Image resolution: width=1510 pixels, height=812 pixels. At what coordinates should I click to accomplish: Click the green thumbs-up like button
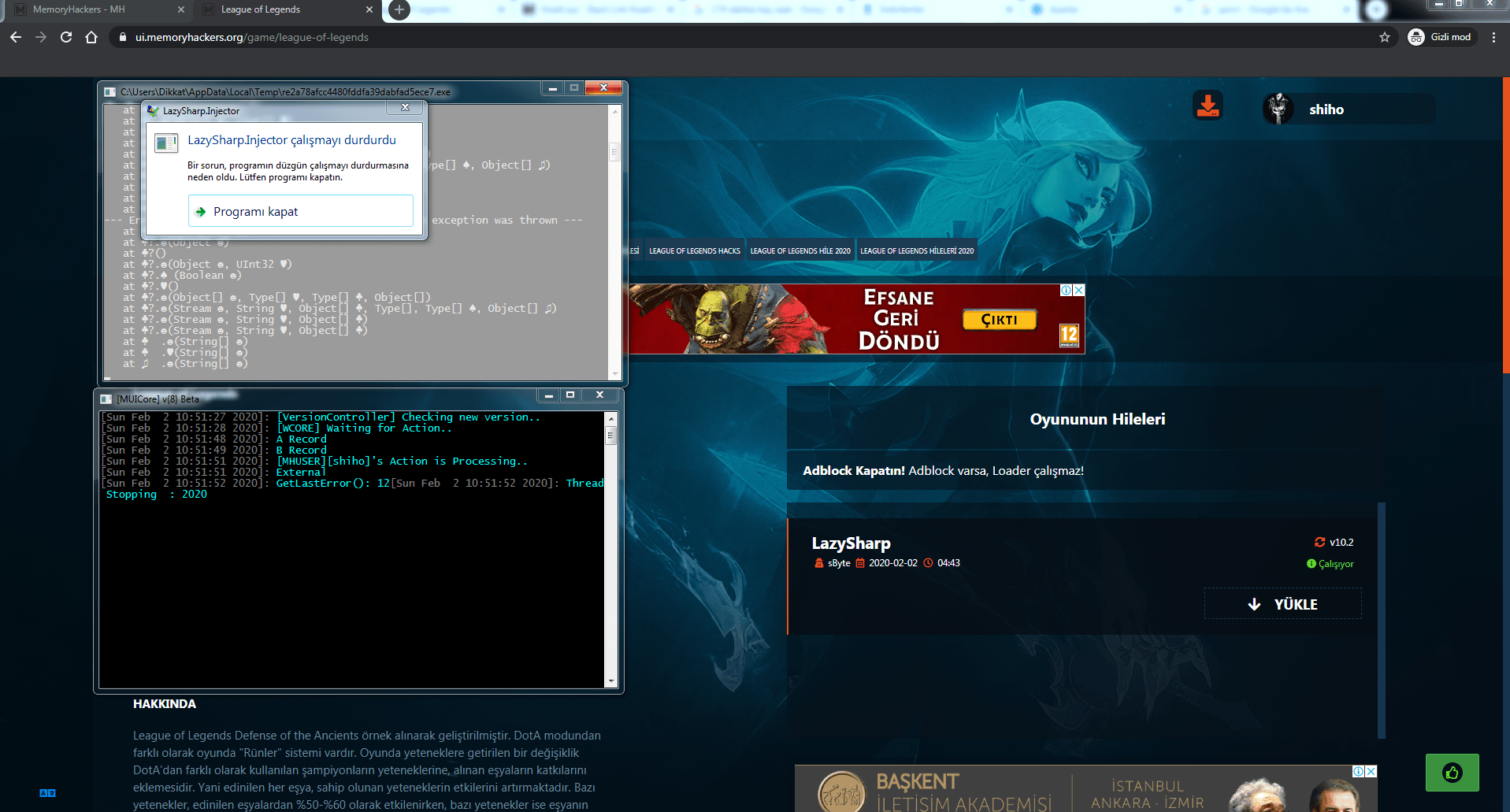coord(1452,773)
